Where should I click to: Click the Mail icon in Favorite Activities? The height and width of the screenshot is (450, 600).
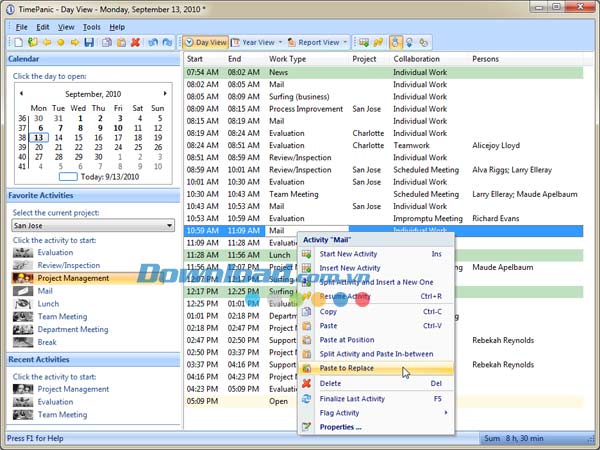(22, 291)
